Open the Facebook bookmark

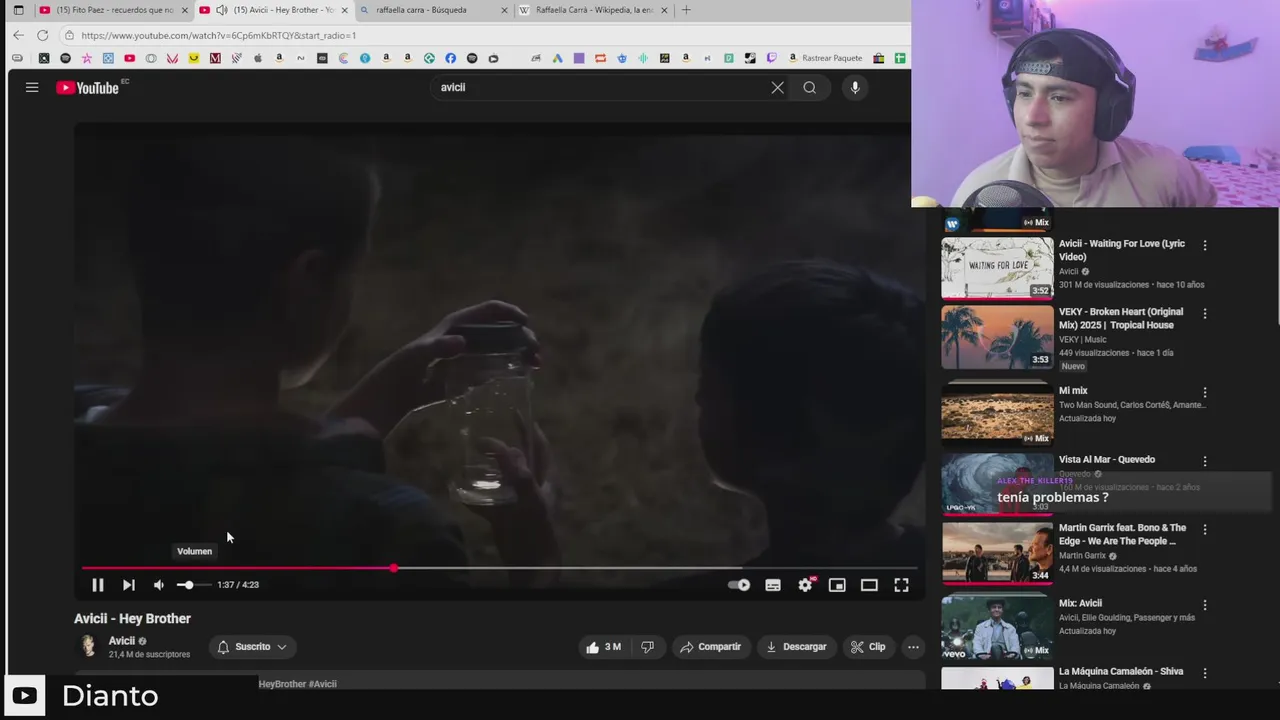point(450,58)
